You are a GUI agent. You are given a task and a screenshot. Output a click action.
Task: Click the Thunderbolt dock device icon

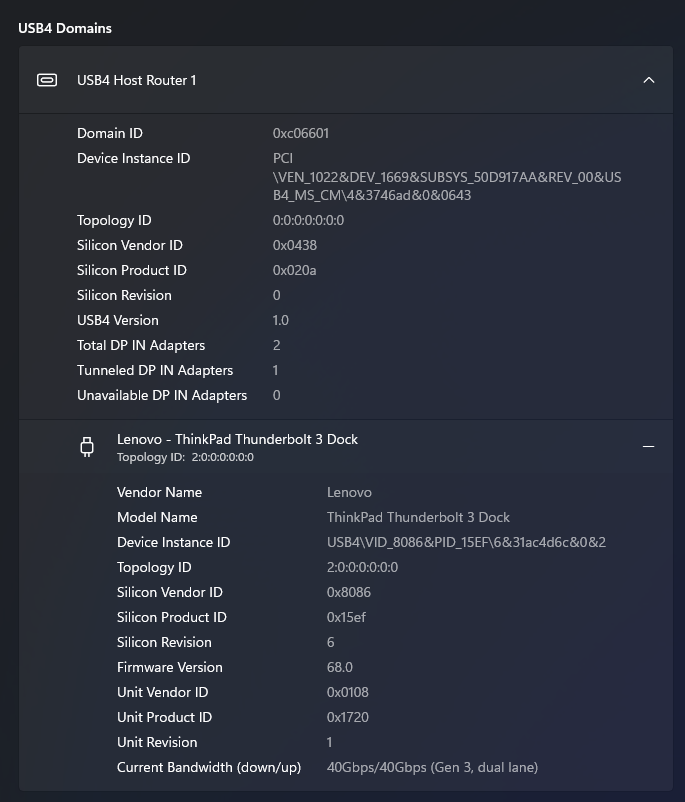[87, 447]
